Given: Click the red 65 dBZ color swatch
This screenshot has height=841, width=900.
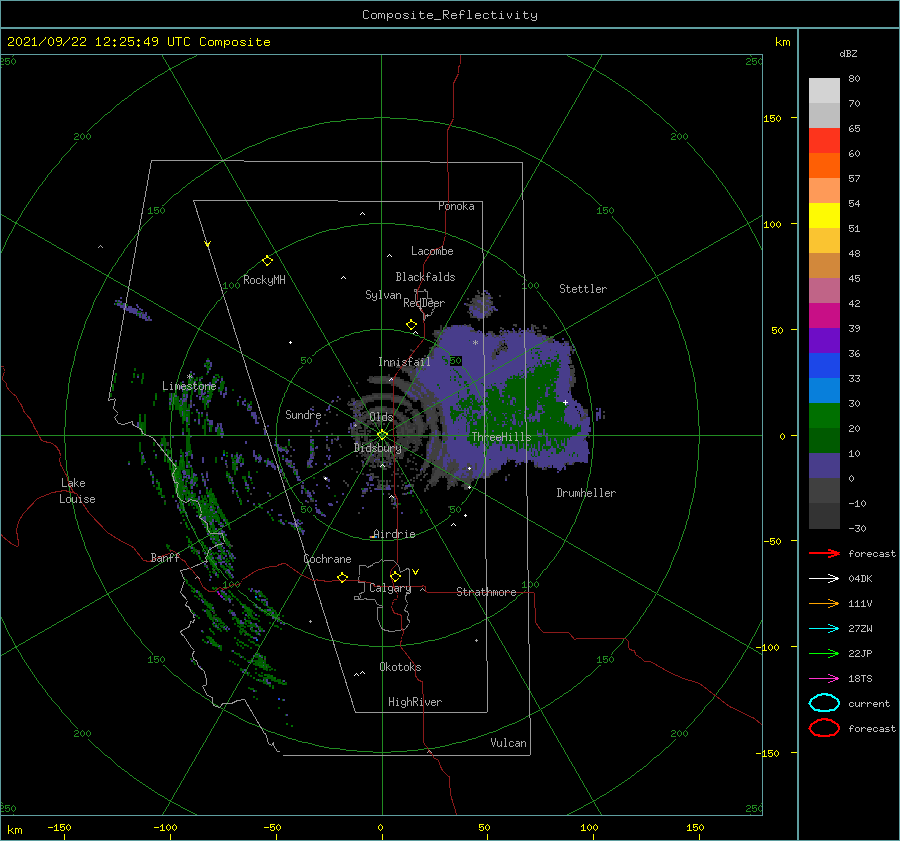Looking at the screenshot, I should (824, 141).
